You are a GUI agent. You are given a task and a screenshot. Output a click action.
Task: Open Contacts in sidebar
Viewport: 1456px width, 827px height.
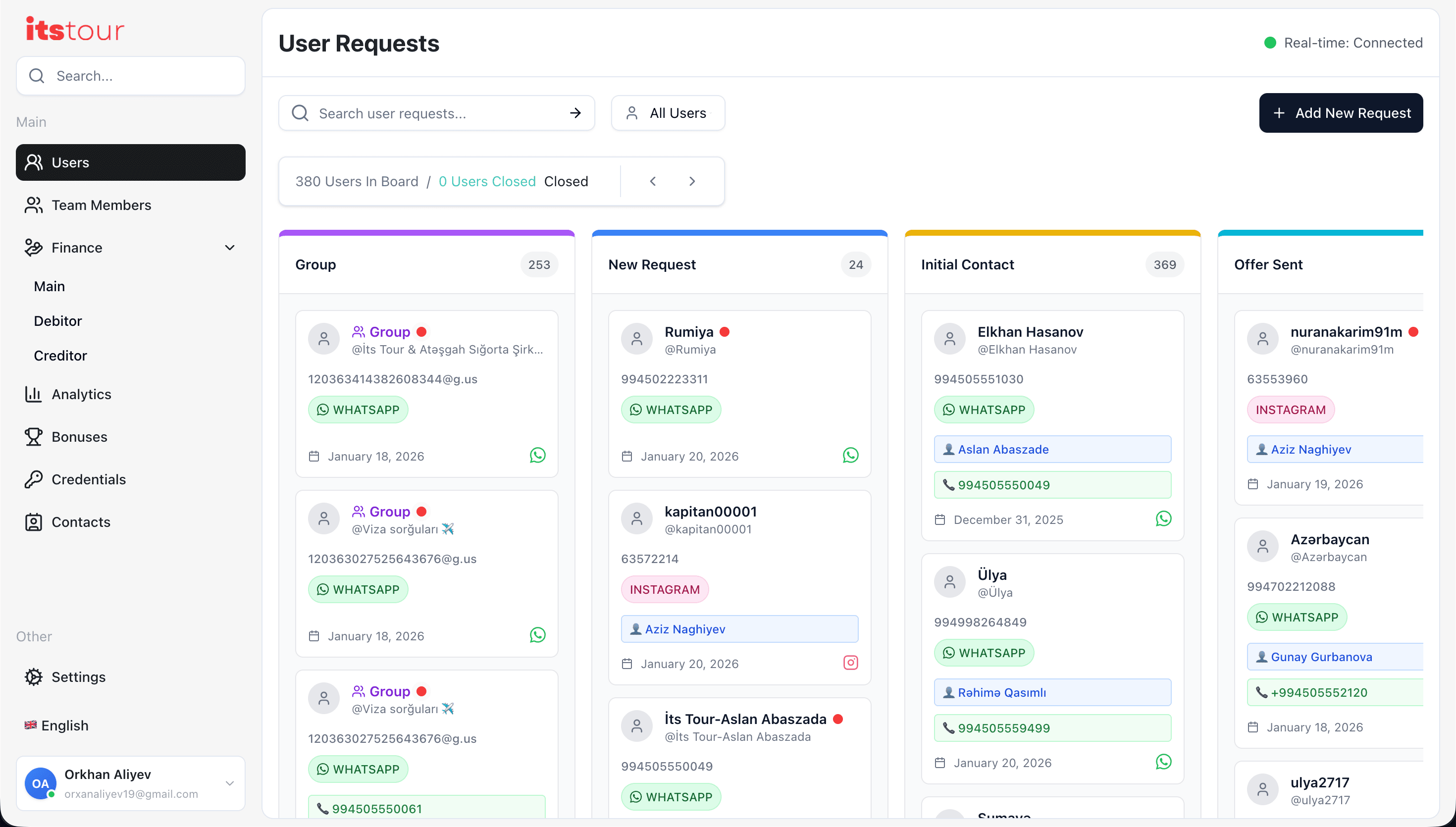(81, 522)
